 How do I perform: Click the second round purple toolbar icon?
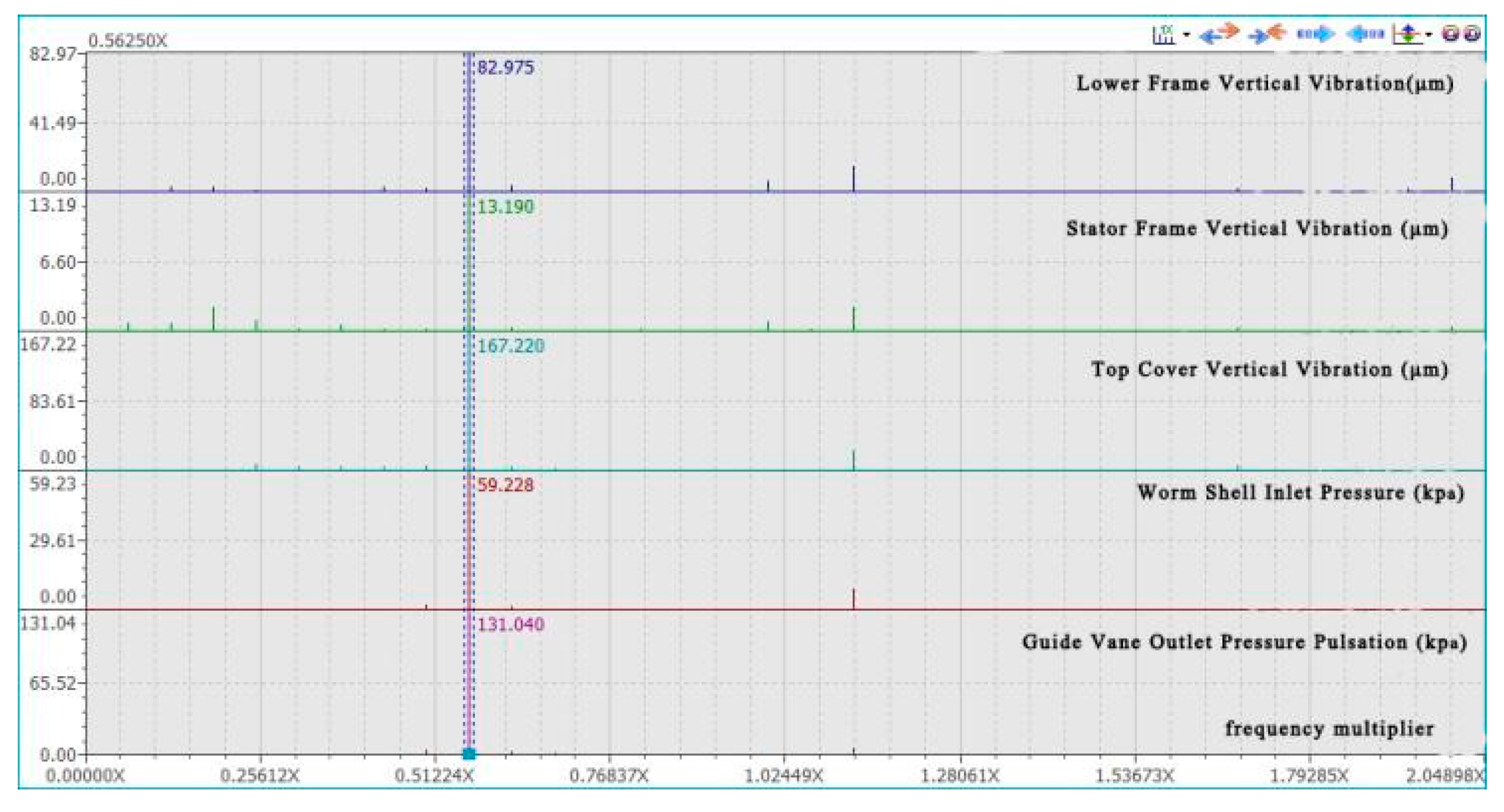pyautogui.click(x=1472, y=34)
